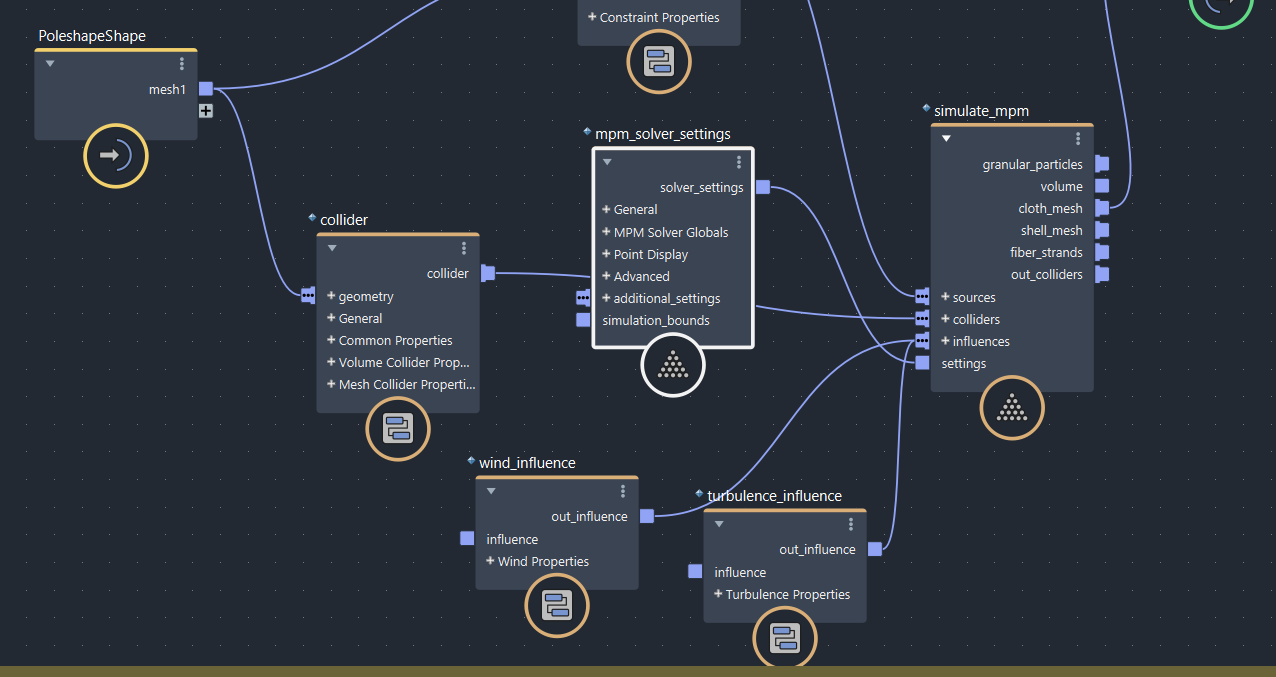The width and height of the screenshot is (1276, 677).
Task: Click turbulence_influence out_influence output port
Action: click(875, 549)
